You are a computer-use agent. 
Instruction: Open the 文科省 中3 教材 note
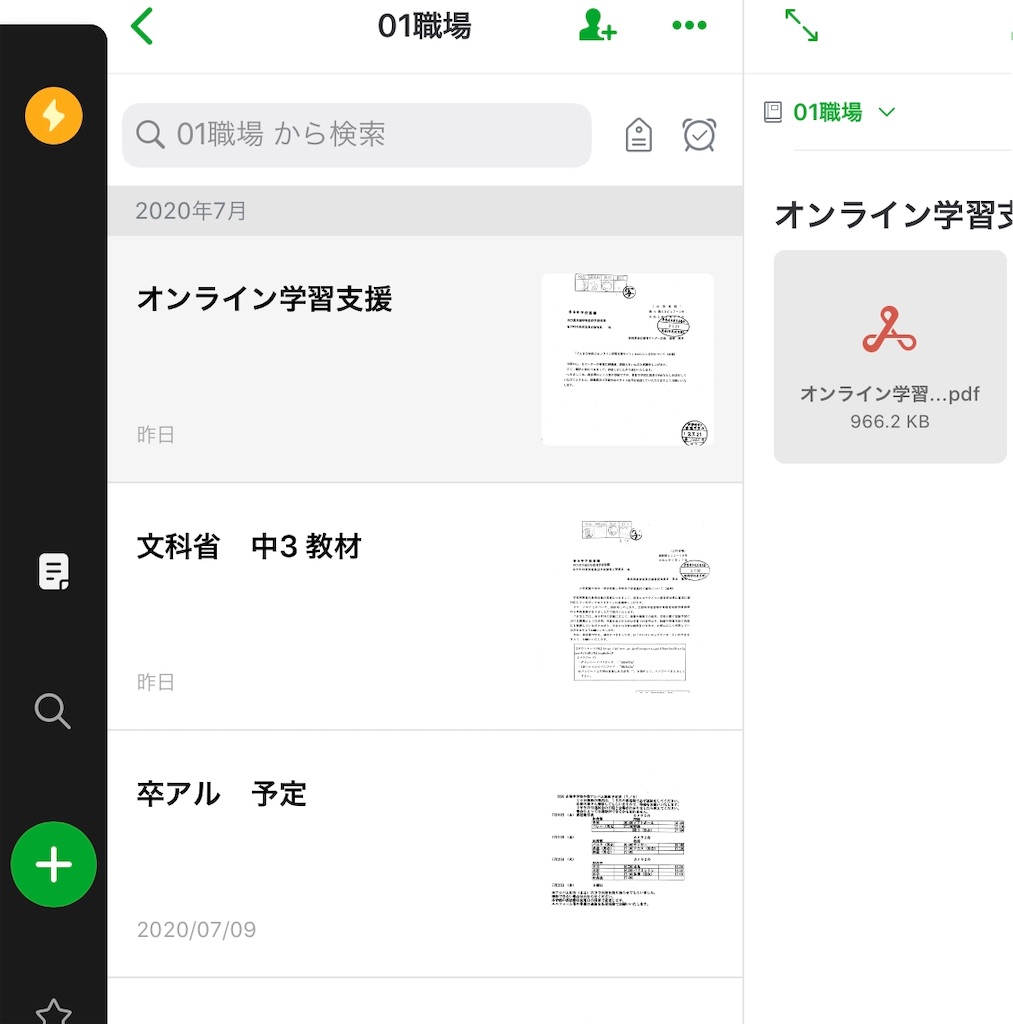[x=425, y=607]
